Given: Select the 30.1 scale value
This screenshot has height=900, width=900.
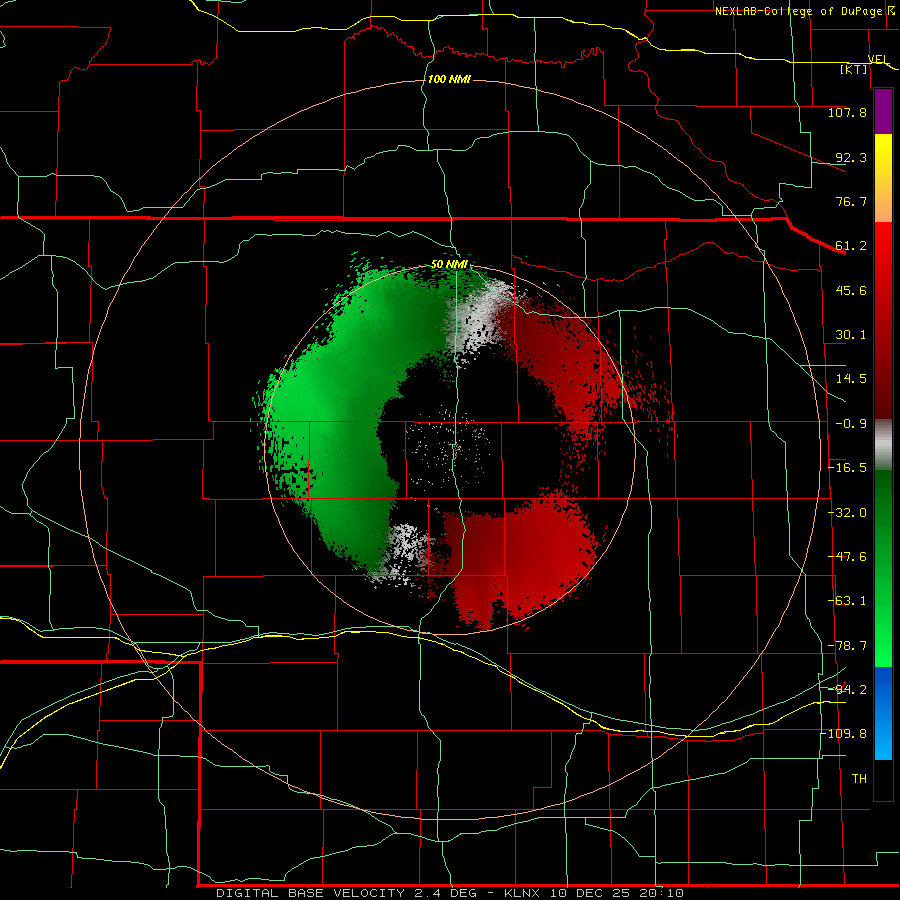Looking at the screenshot, I should tap(851, 335).
